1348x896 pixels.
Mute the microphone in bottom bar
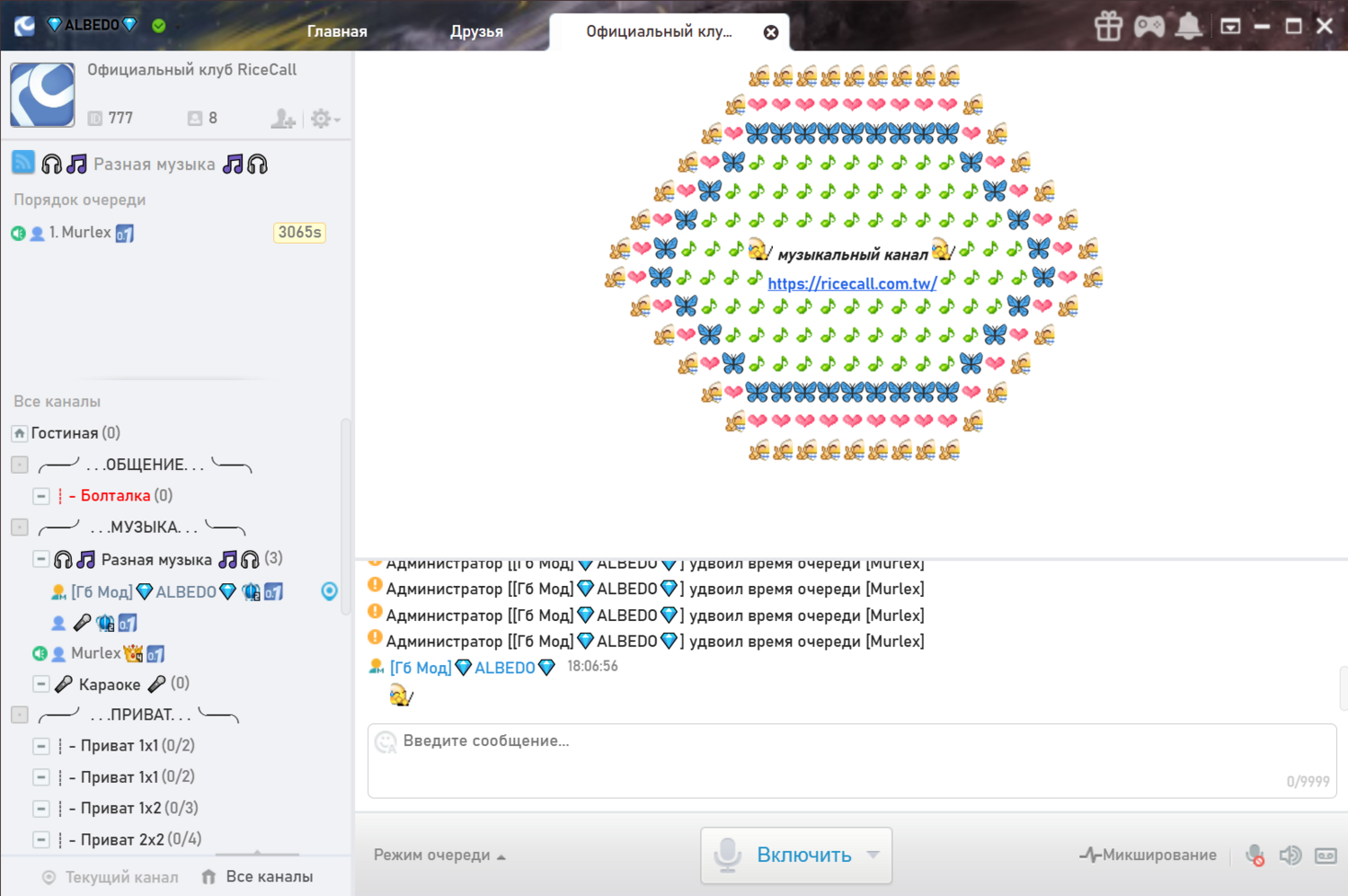click(x=1255, y=856)
